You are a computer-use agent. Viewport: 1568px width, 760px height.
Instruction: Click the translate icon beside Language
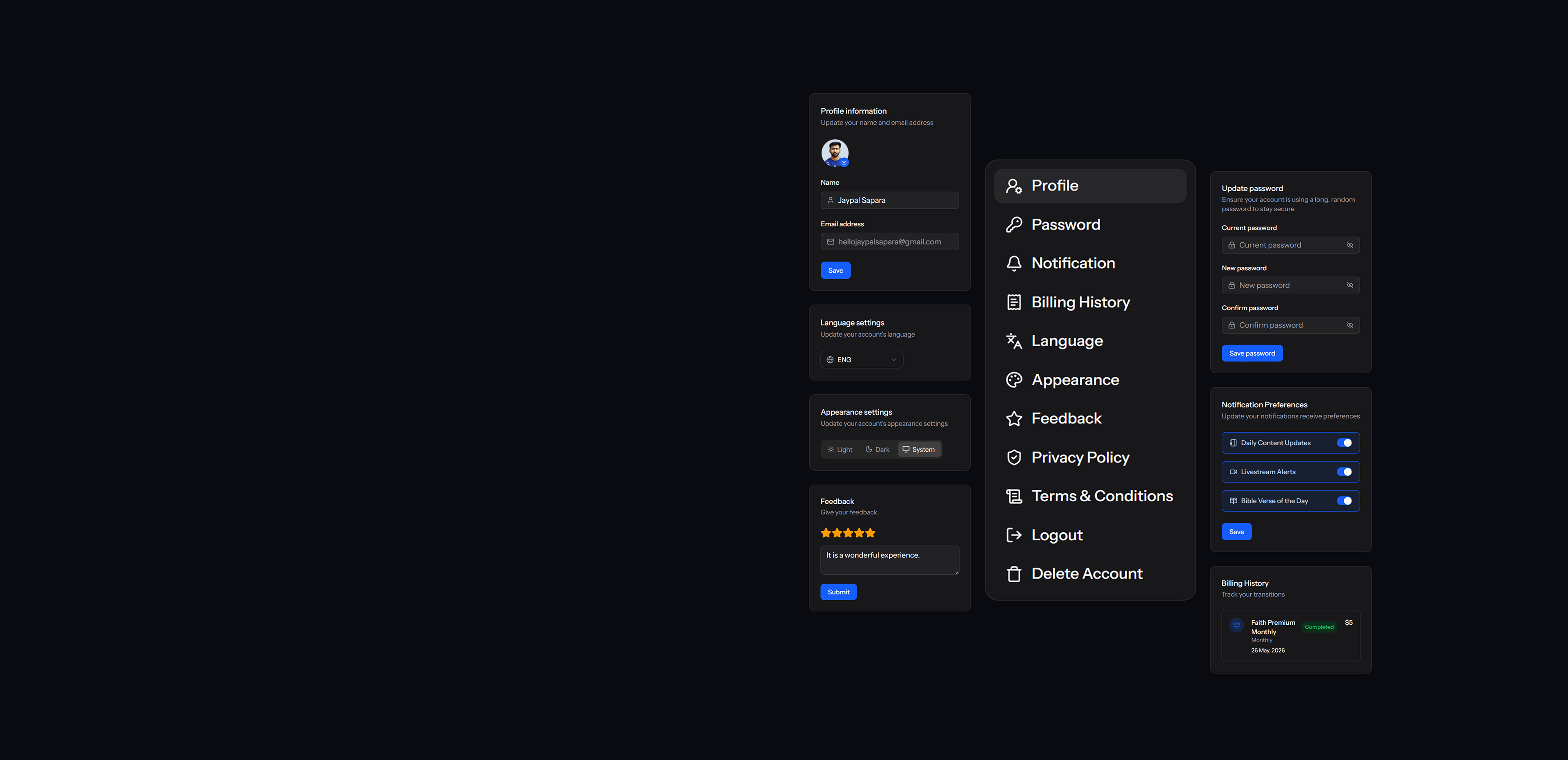(x=1014, y=341)
